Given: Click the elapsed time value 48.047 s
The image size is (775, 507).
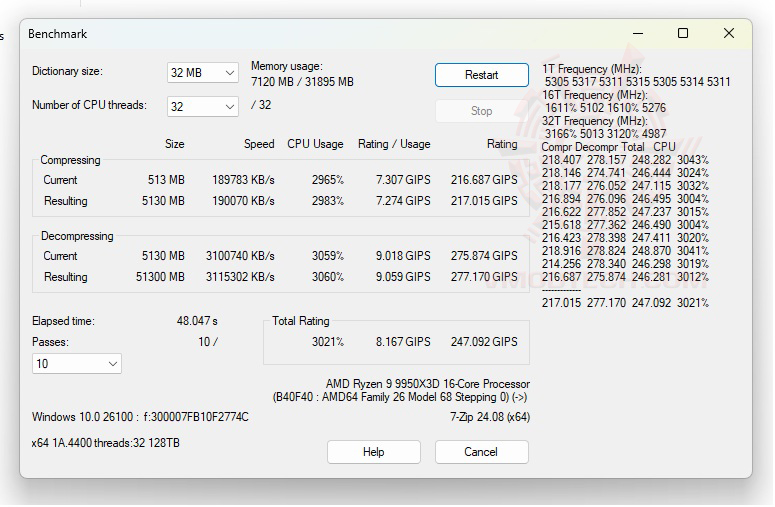Looking at the screenshot, I should pyautogui.click(x=197, y=321).
